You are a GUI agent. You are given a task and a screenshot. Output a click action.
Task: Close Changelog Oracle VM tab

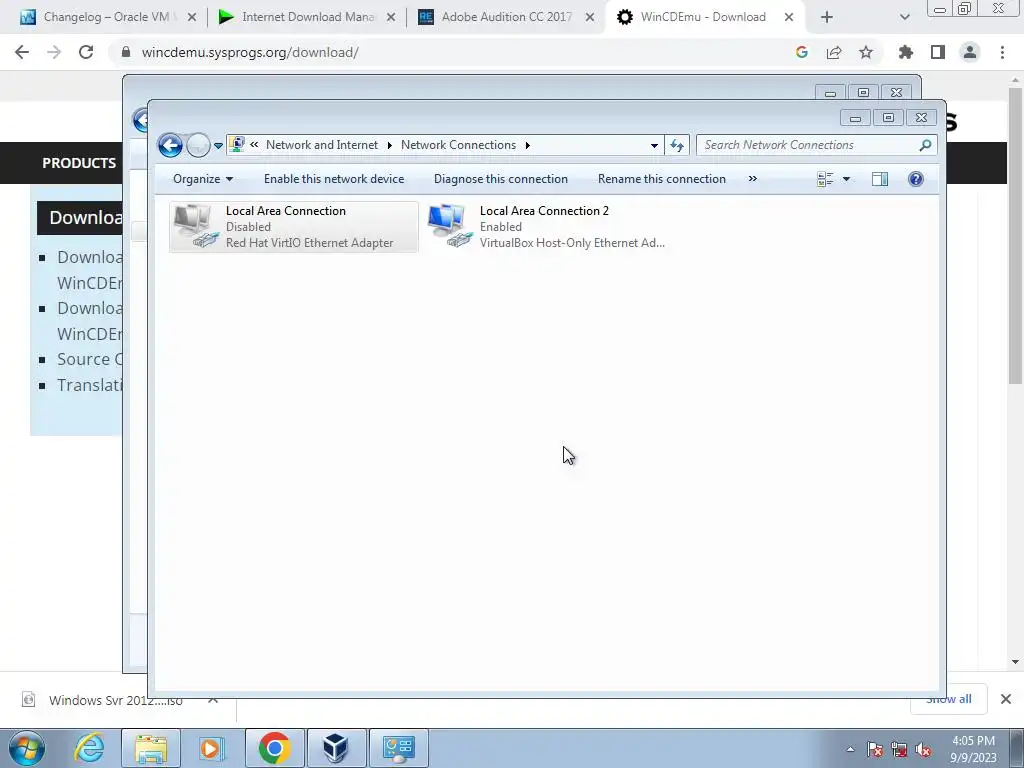click(x=192, y=18)
